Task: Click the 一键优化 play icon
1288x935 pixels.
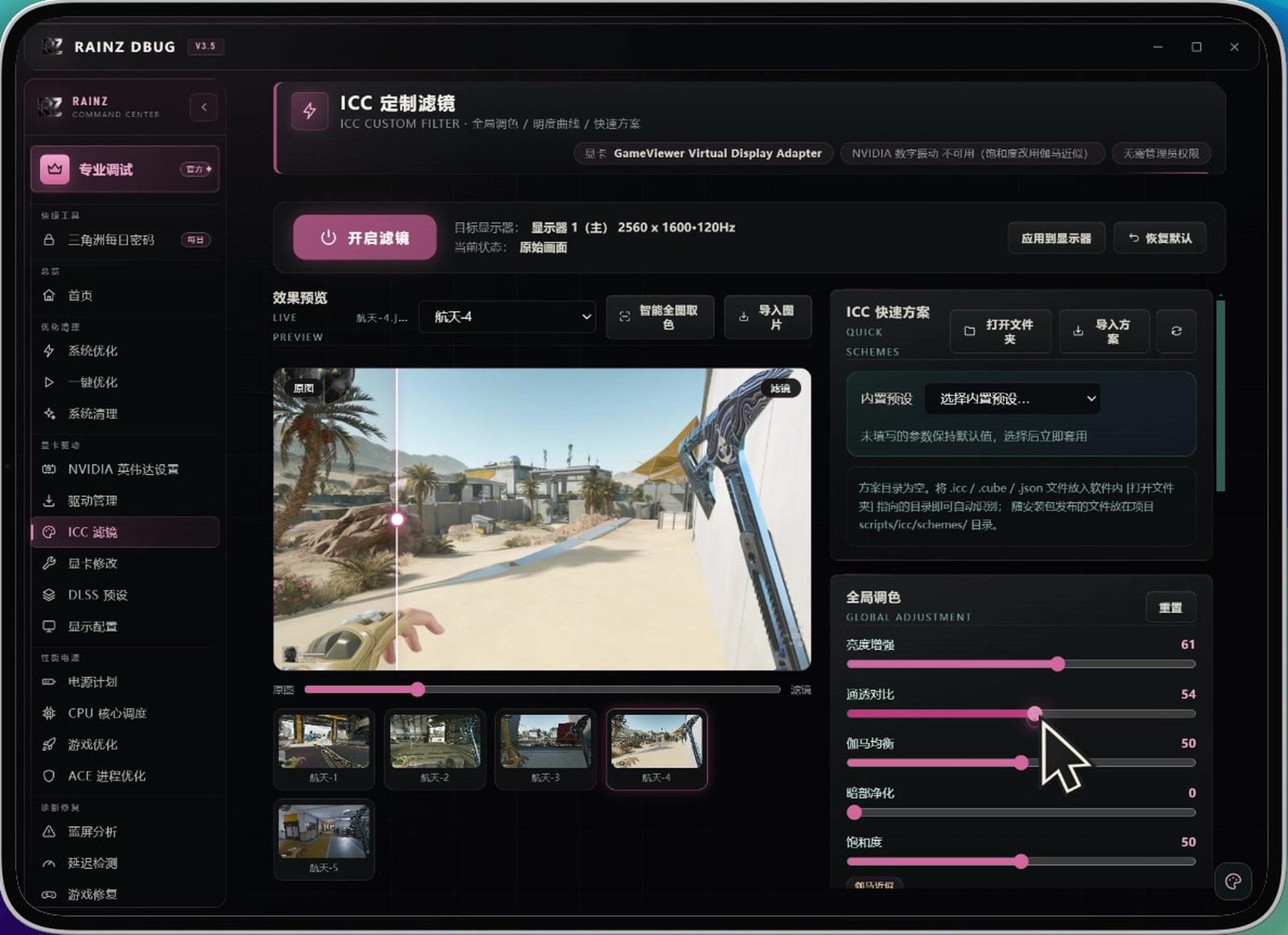Action: (x=49, y=383)
